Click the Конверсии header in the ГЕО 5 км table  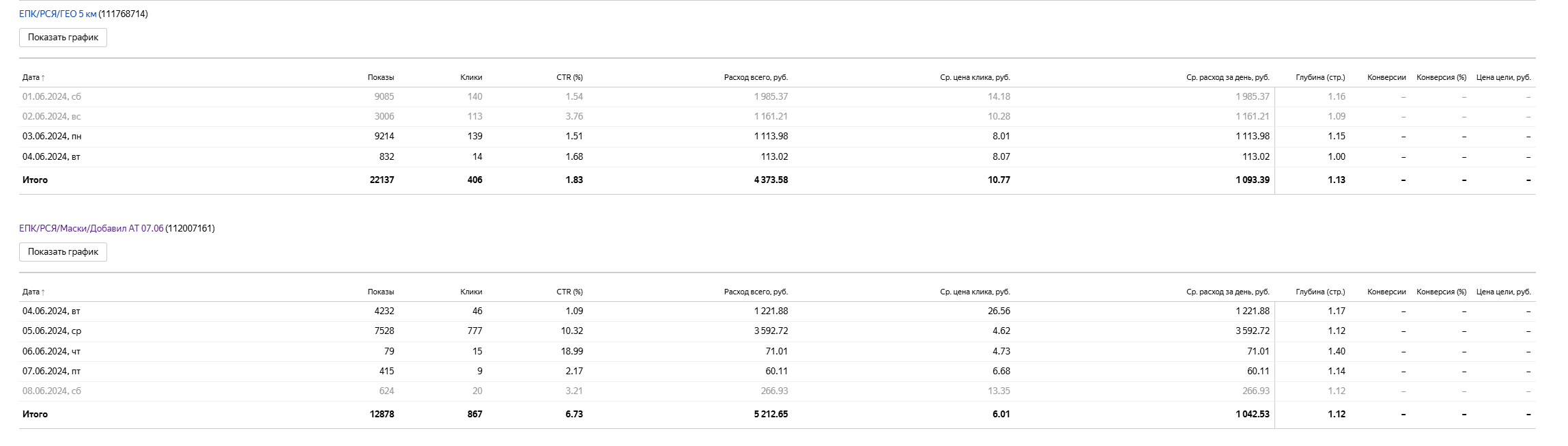pyautogui.click(x=1386, y=77)
